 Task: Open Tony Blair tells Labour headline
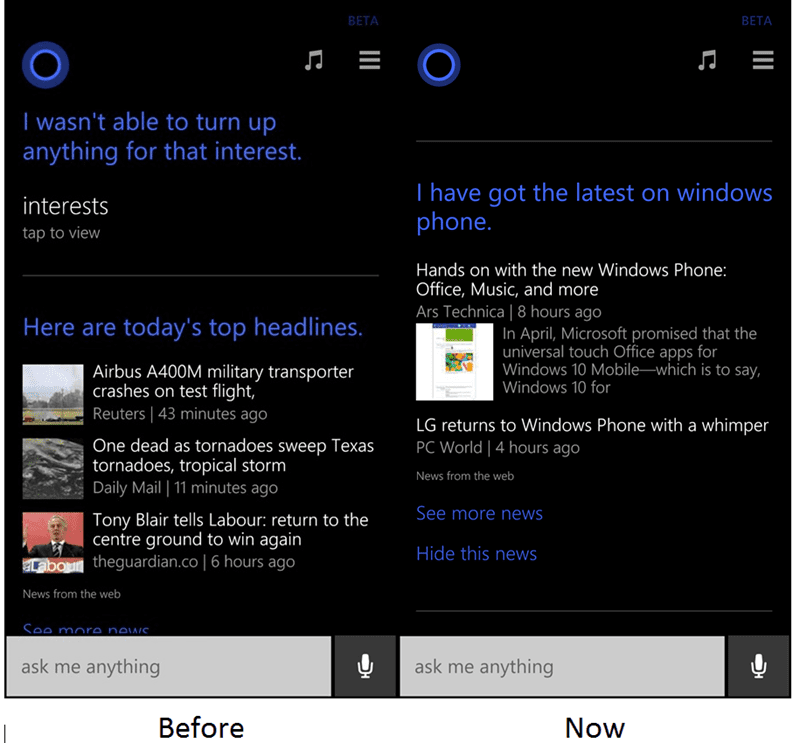click(x=231, y=529)
